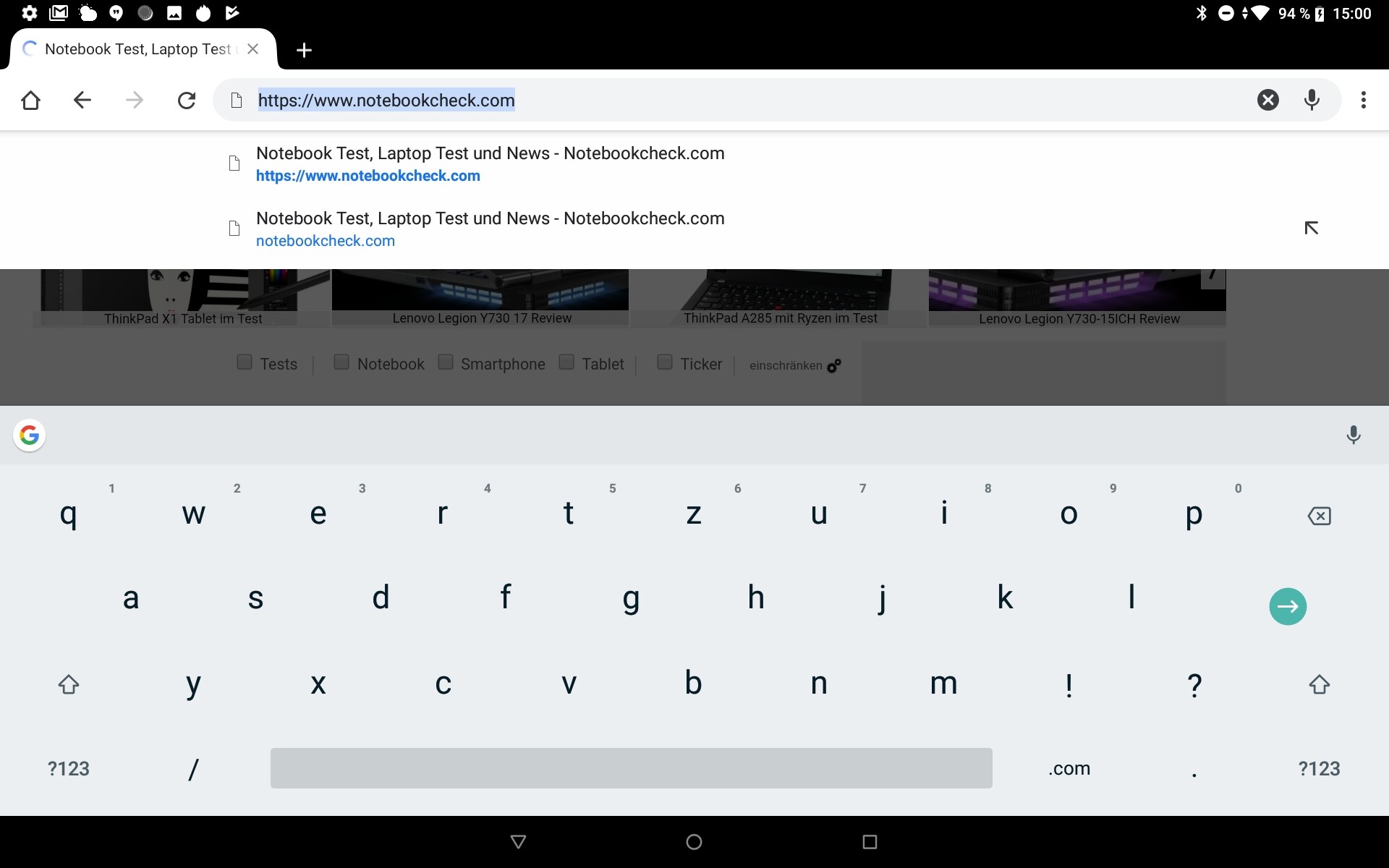Select the https://www.notebookcheck.com suggestion
Viewport: 1389px width, 868px height.
[490, 164]
